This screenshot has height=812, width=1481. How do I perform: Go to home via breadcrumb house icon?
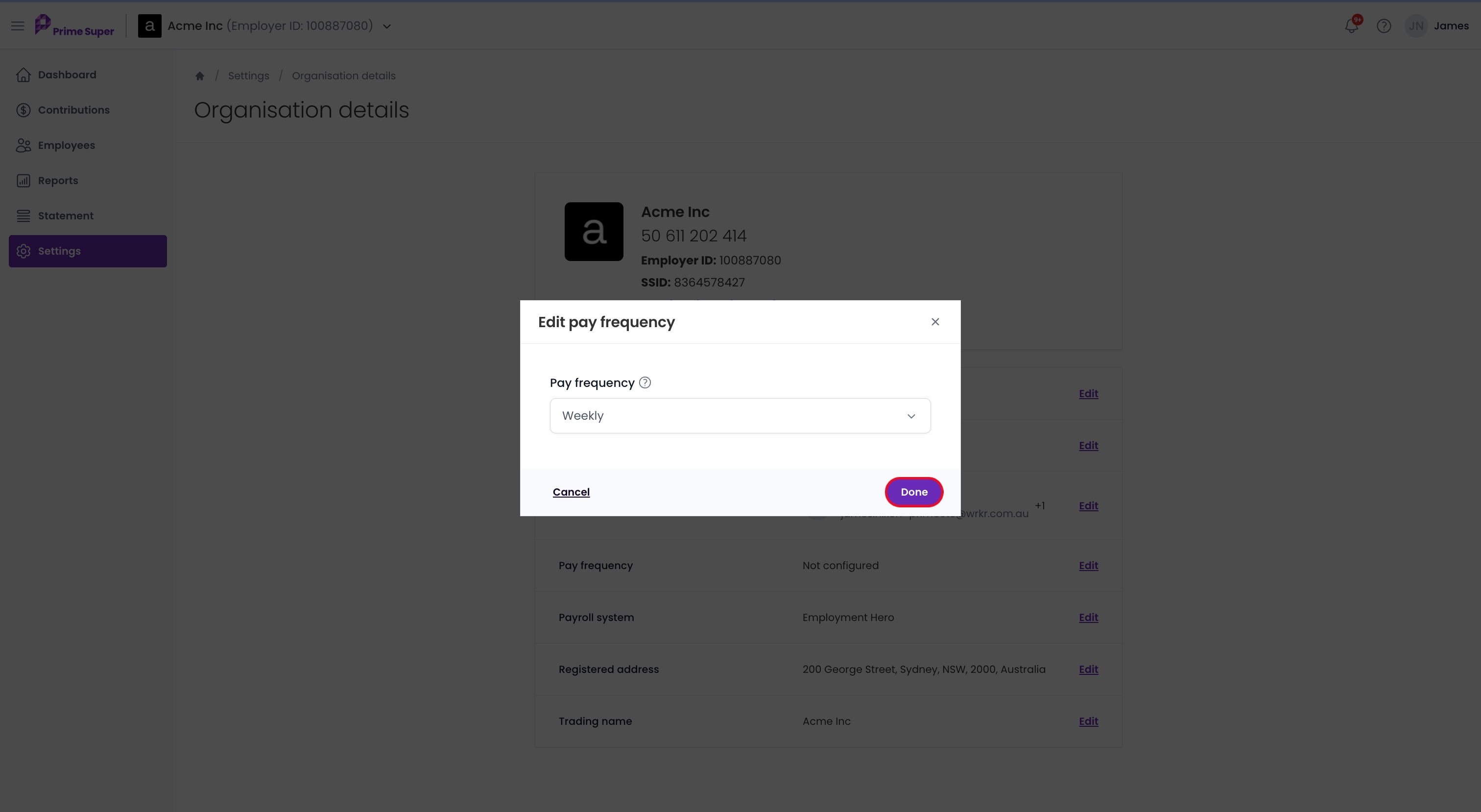pos(199,76)
